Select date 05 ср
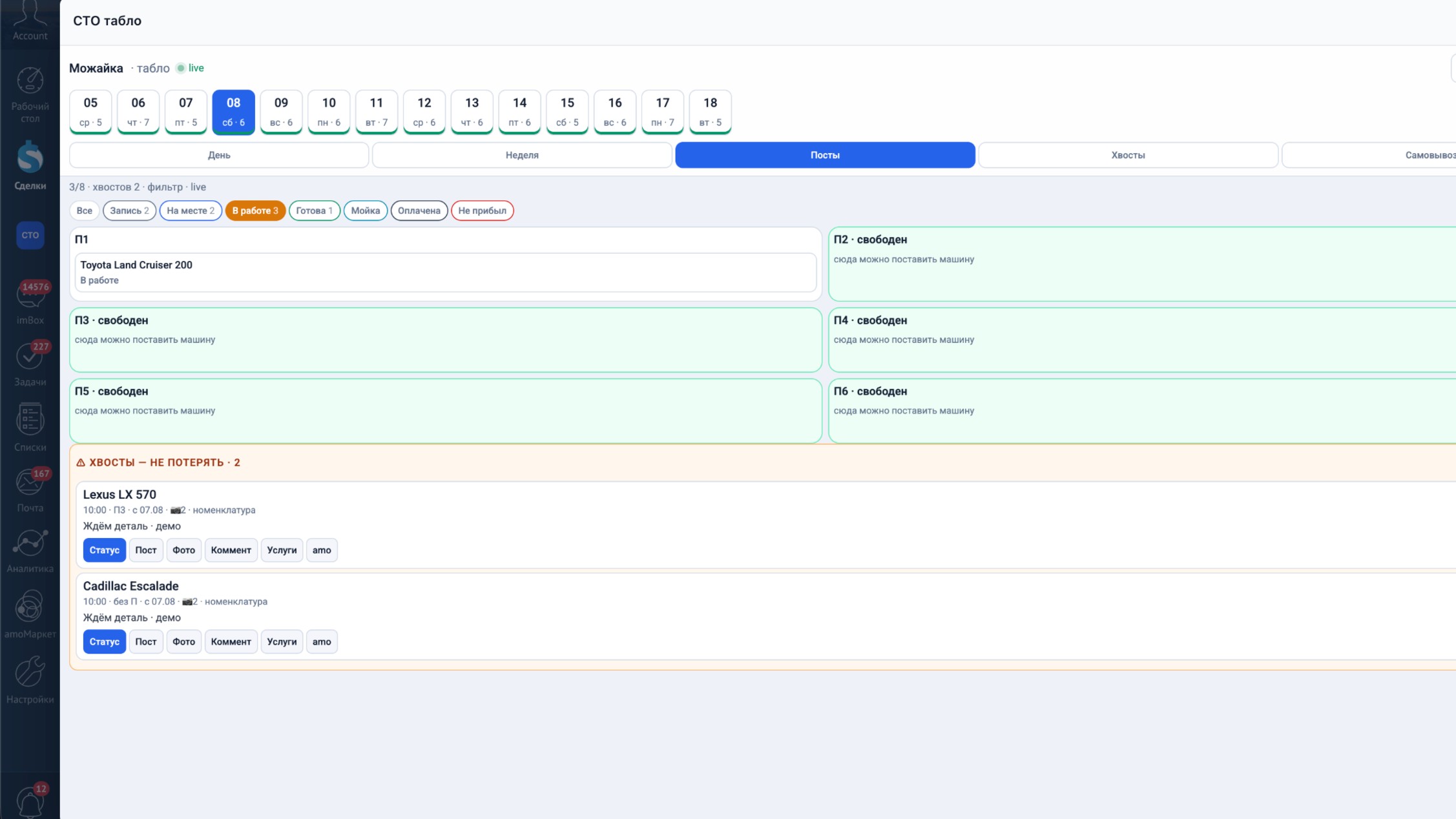 pos(90,112)
